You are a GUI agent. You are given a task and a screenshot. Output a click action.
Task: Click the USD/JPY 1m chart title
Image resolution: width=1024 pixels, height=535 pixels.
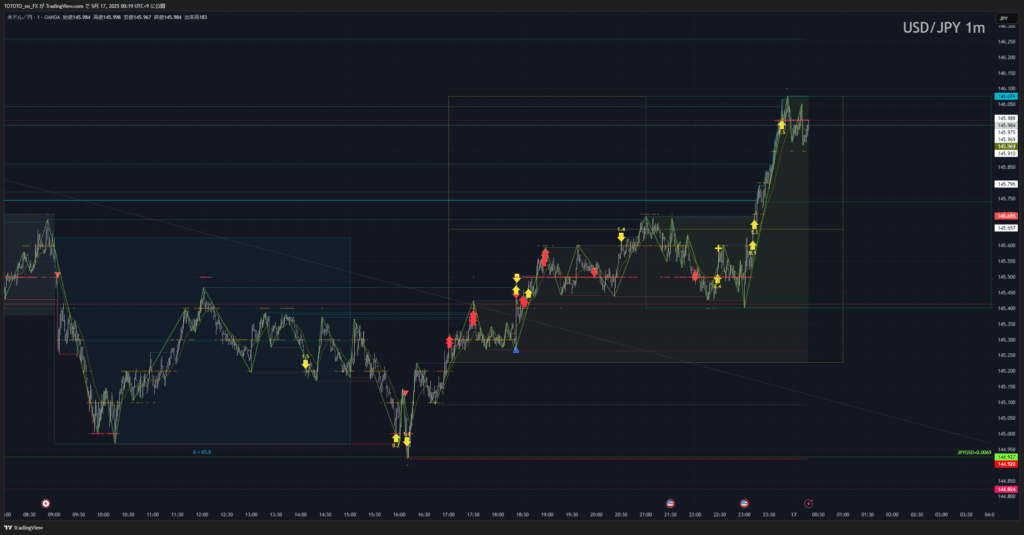944,28
